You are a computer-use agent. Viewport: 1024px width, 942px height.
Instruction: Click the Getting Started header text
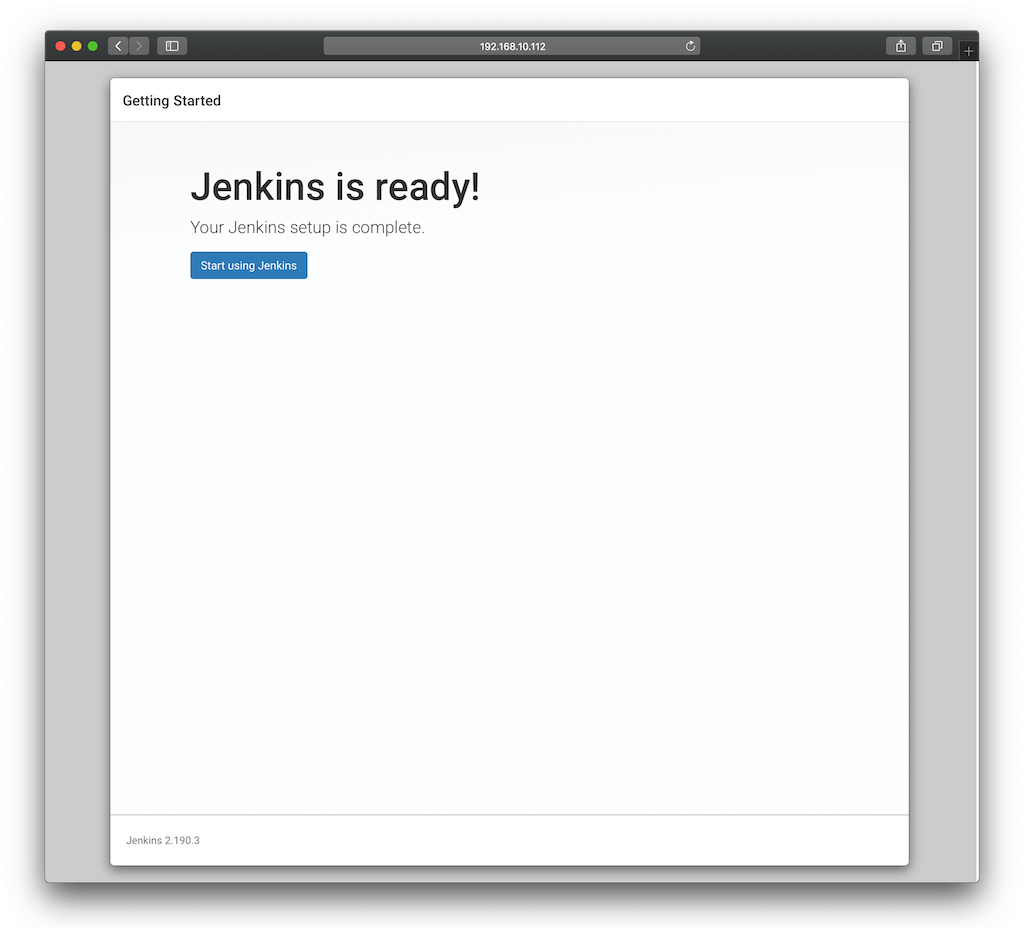(x=172, y=101)
